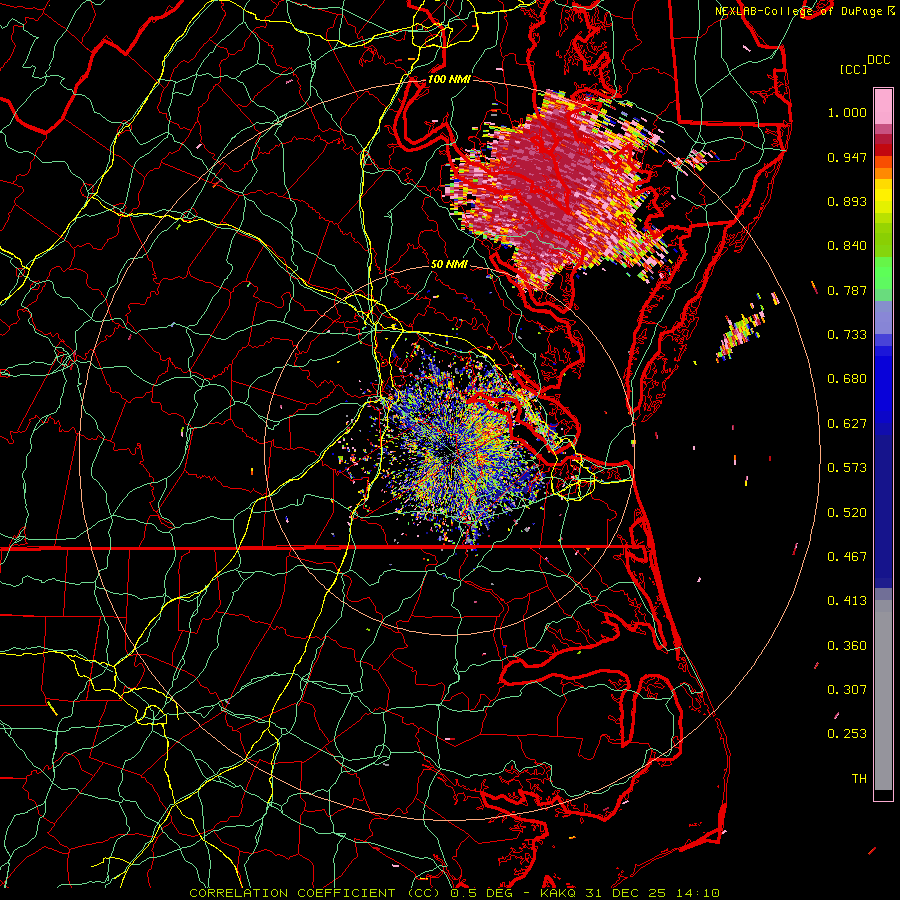Image resolution: width=900 pixels, height=900 pixels.
Task: Click the radar center clutter near KAKQ
Action: (453, 451)
